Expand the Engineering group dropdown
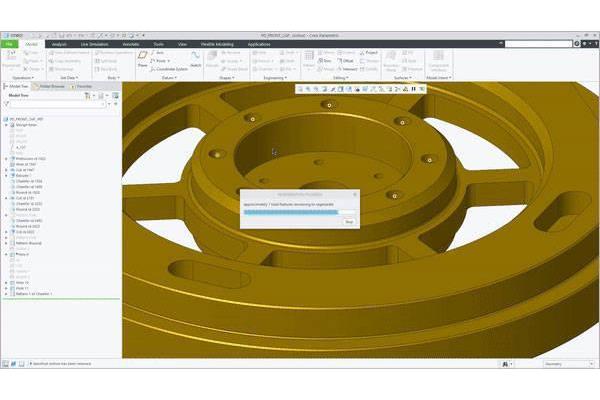600x400 pixels. (x=275, y=78)
